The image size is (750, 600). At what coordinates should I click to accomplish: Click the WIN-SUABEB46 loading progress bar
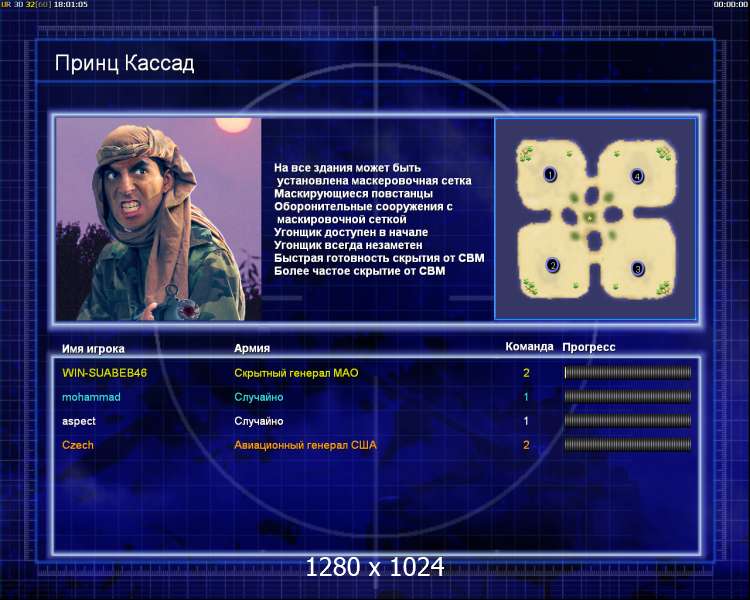628,372
